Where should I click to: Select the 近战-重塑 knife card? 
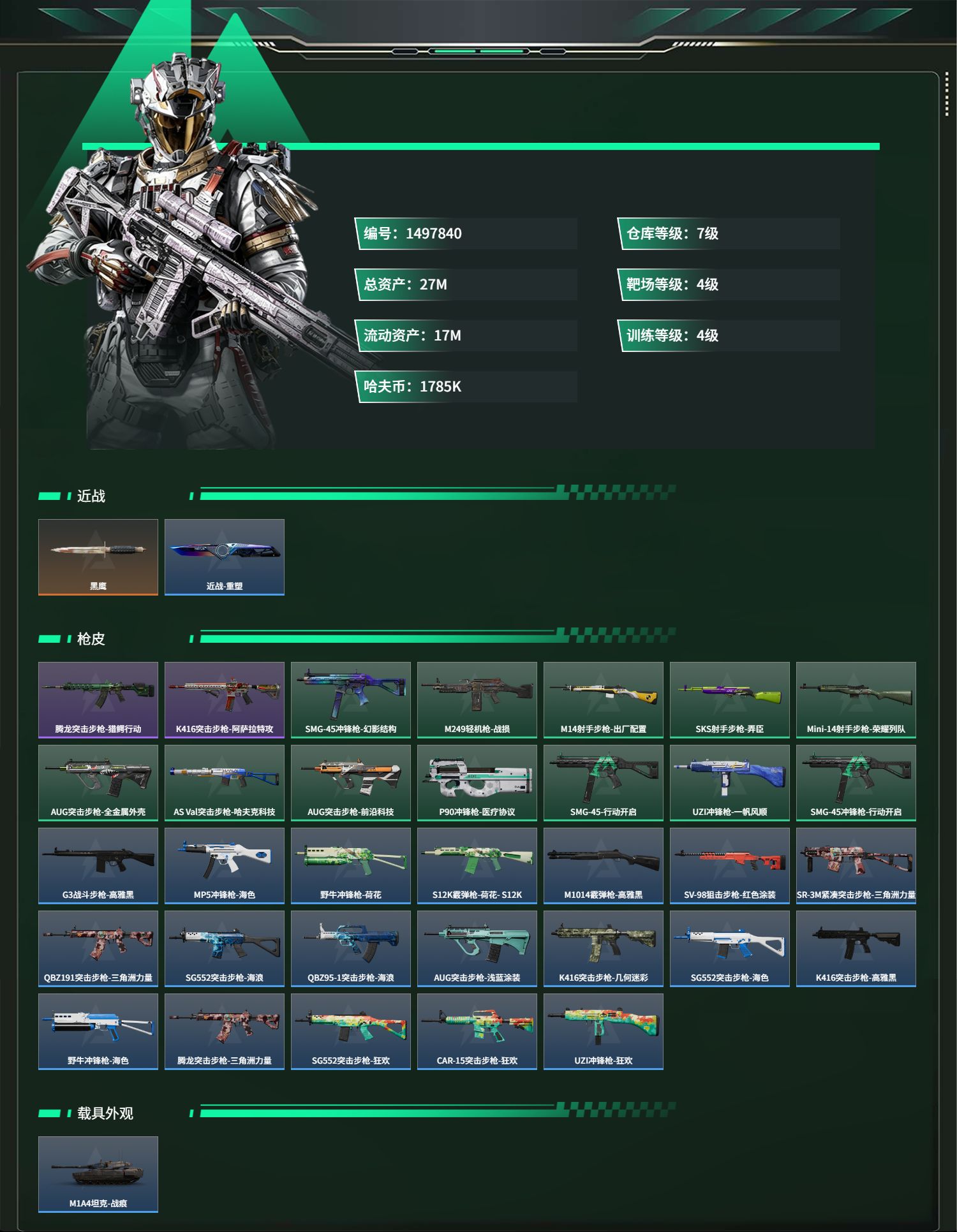pos(225,557)
